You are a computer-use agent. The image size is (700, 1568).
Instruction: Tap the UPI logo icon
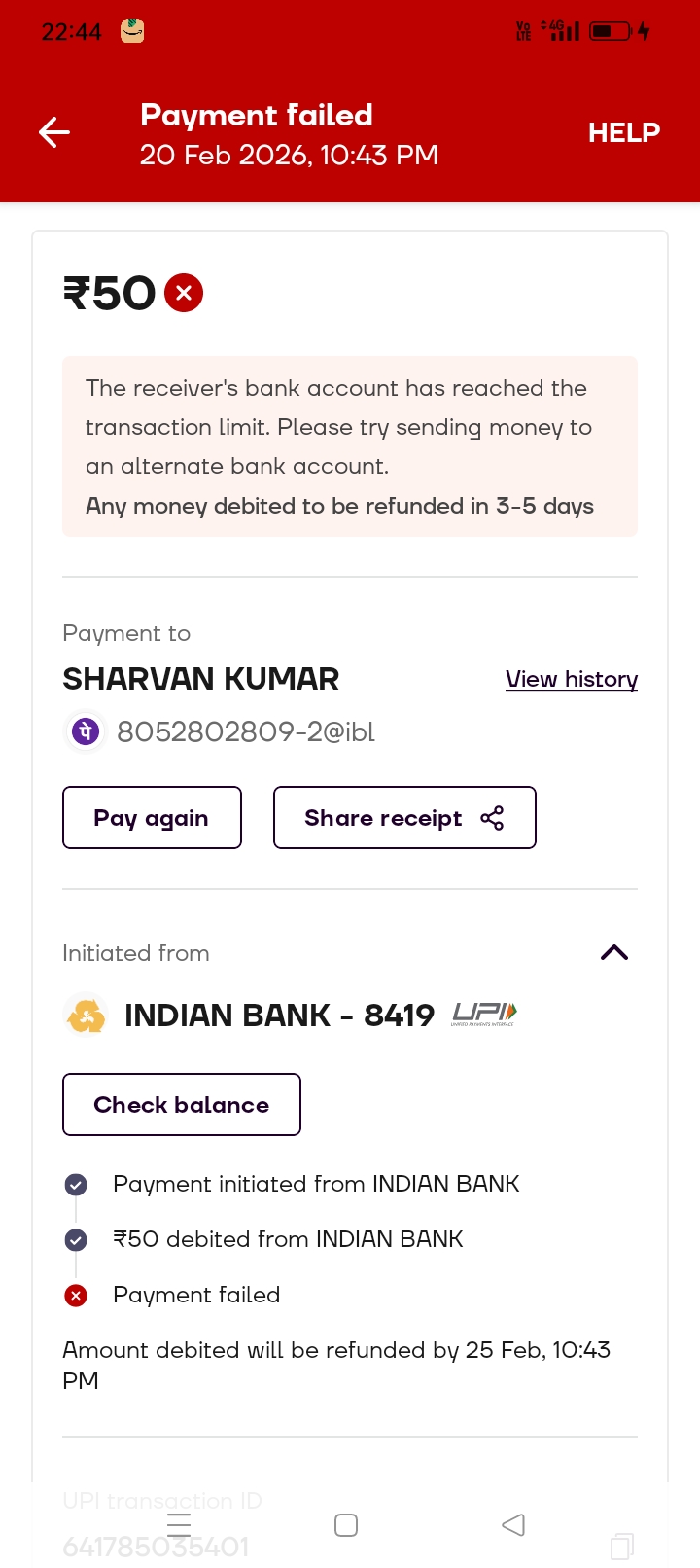coord(484,1015)
